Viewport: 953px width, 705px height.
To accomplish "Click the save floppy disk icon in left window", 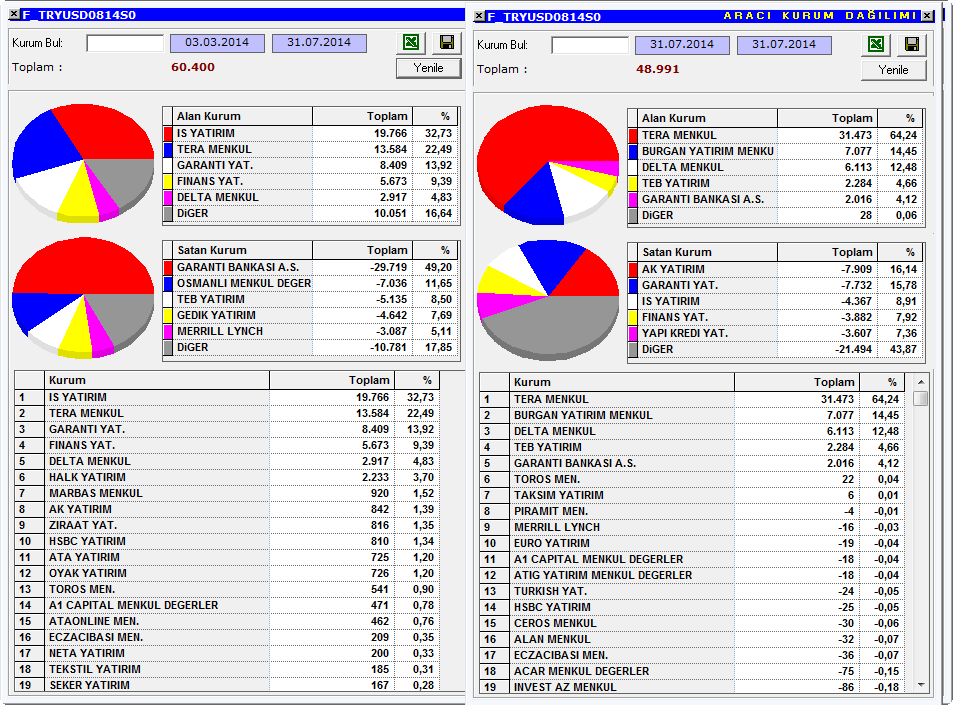I will point(447,42).
